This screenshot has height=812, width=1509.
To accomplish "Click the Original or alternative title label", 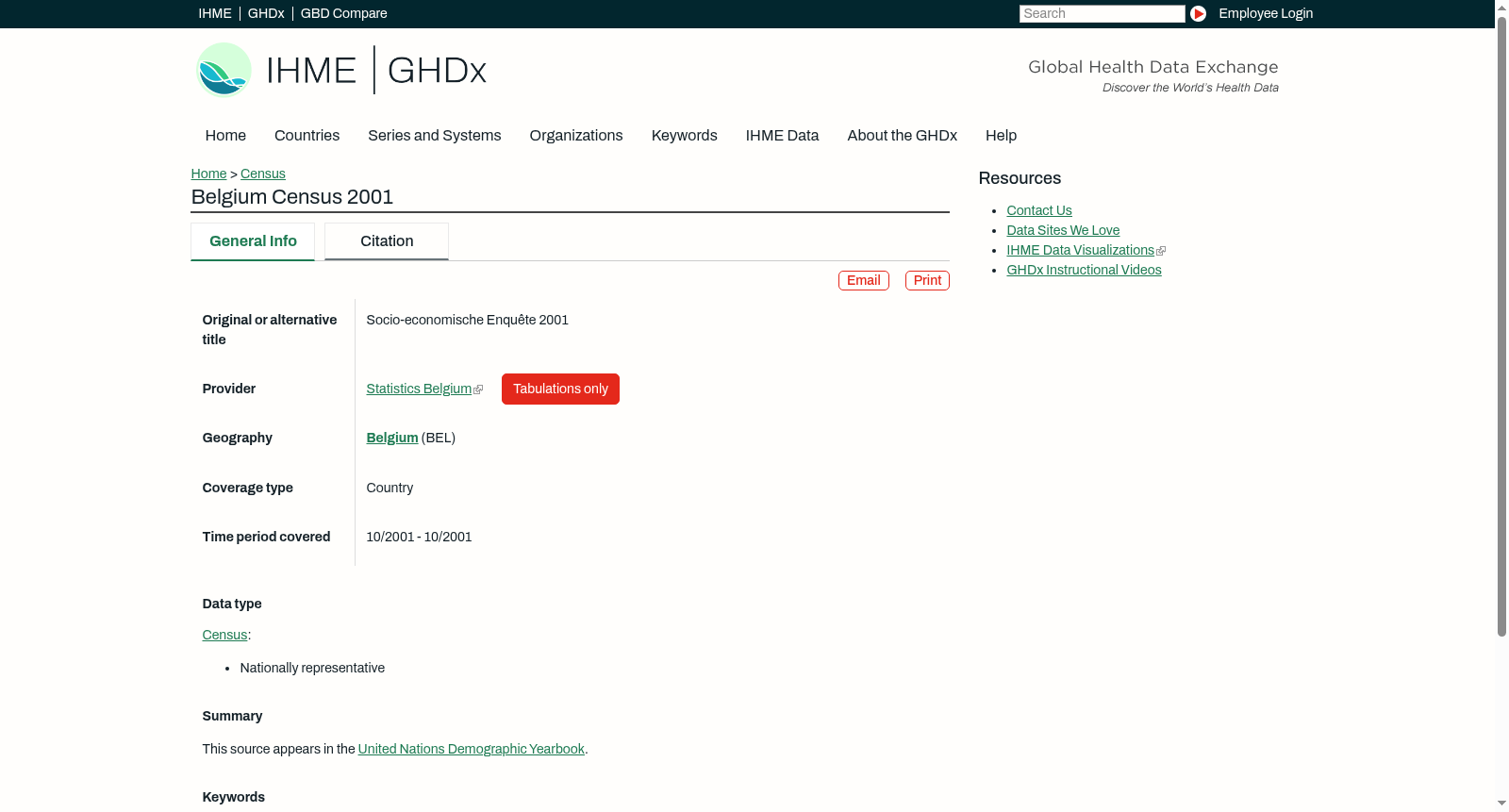I will pos(270,329).
